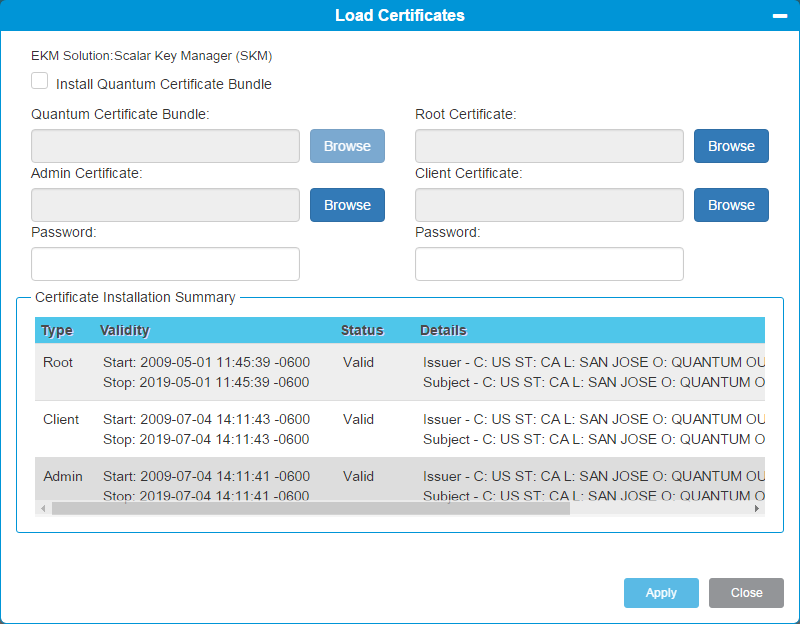
Task: Browse for Root Certificate file
Action: (731, 146)
